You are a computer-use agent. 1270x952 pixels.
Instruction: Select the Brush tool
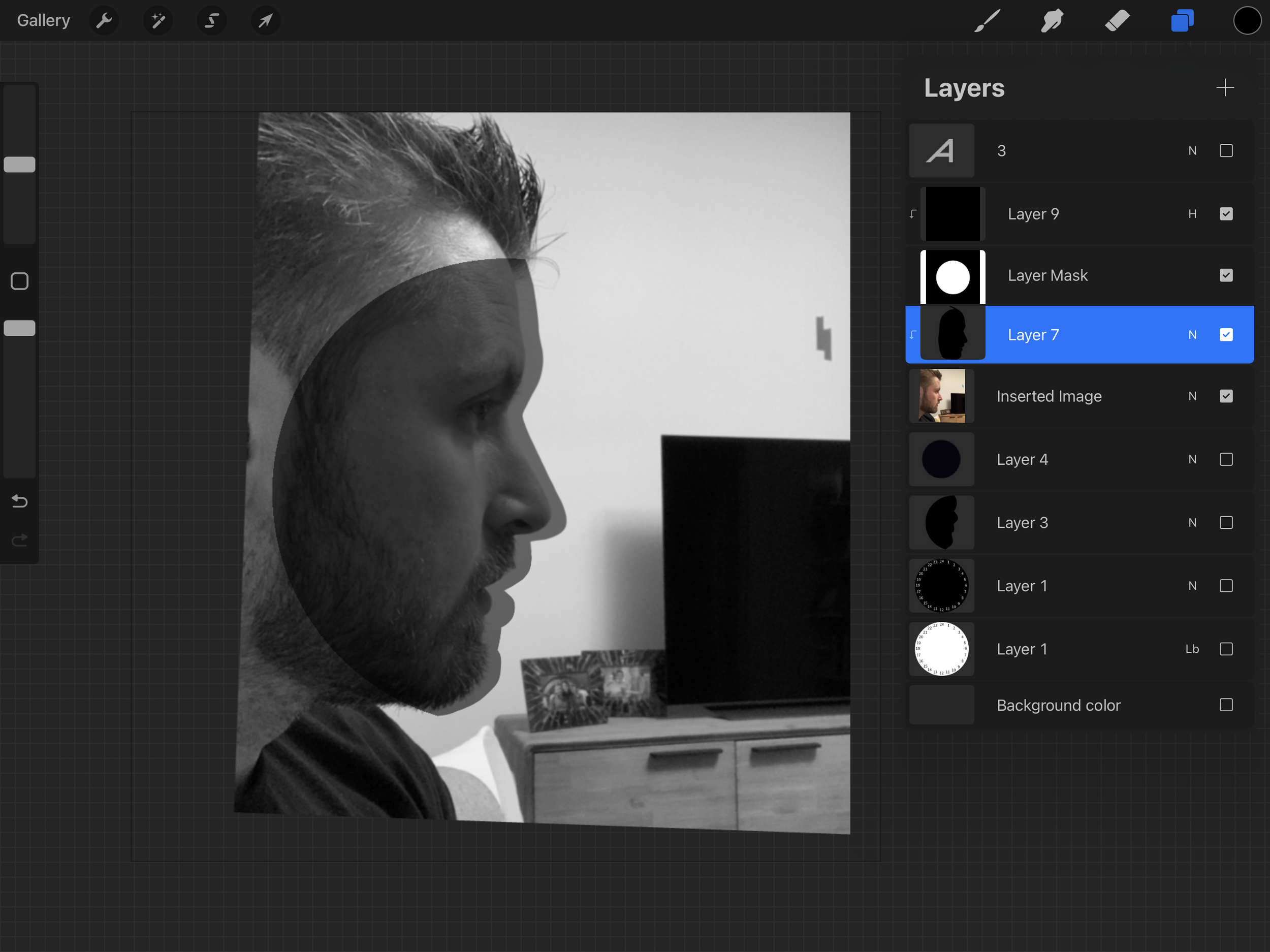pos(987,21)
